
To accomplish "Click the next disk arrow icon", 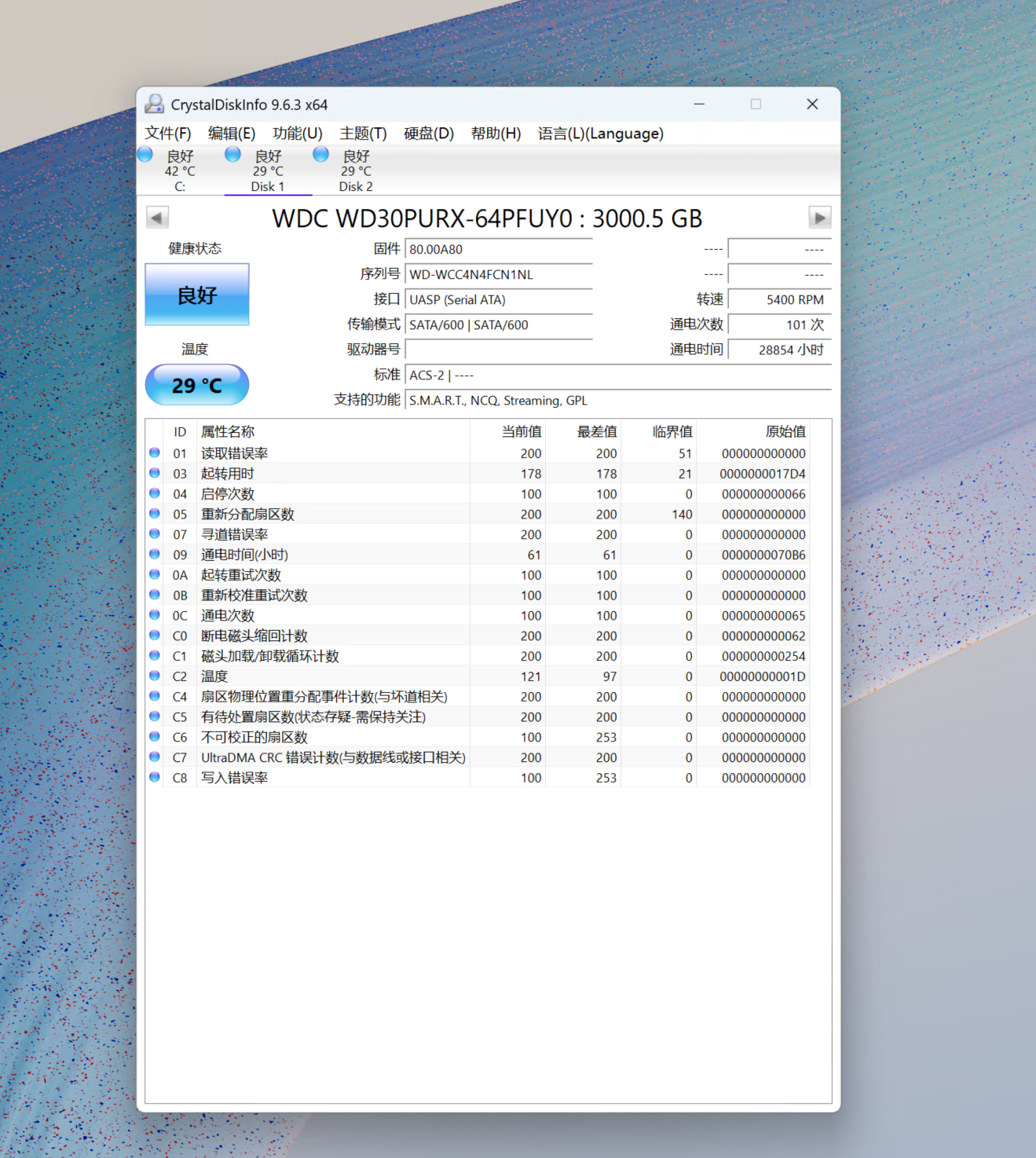I will click(819, 218).
